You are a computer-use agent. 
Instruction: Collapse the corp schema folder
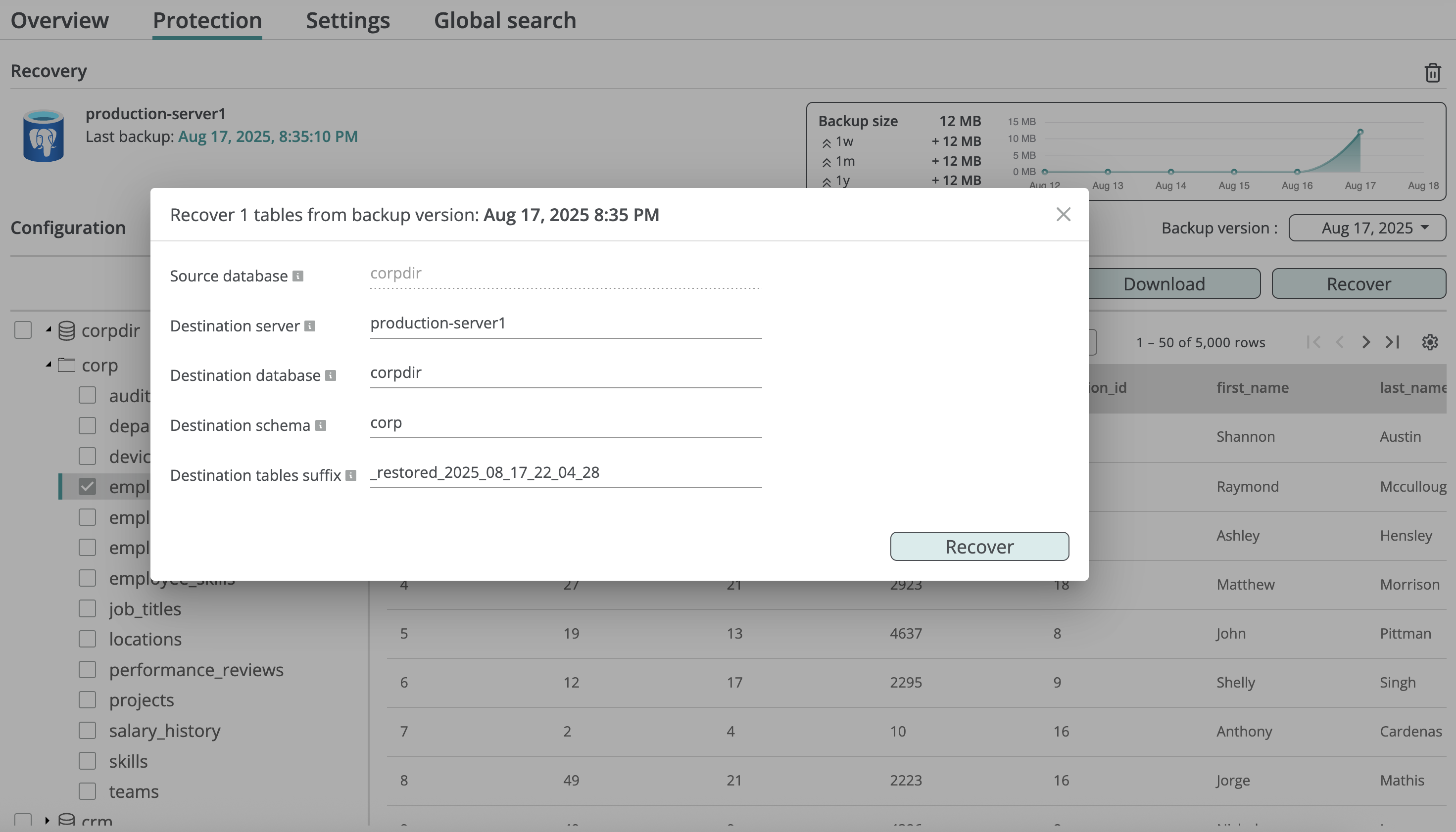tap(49, 364)
